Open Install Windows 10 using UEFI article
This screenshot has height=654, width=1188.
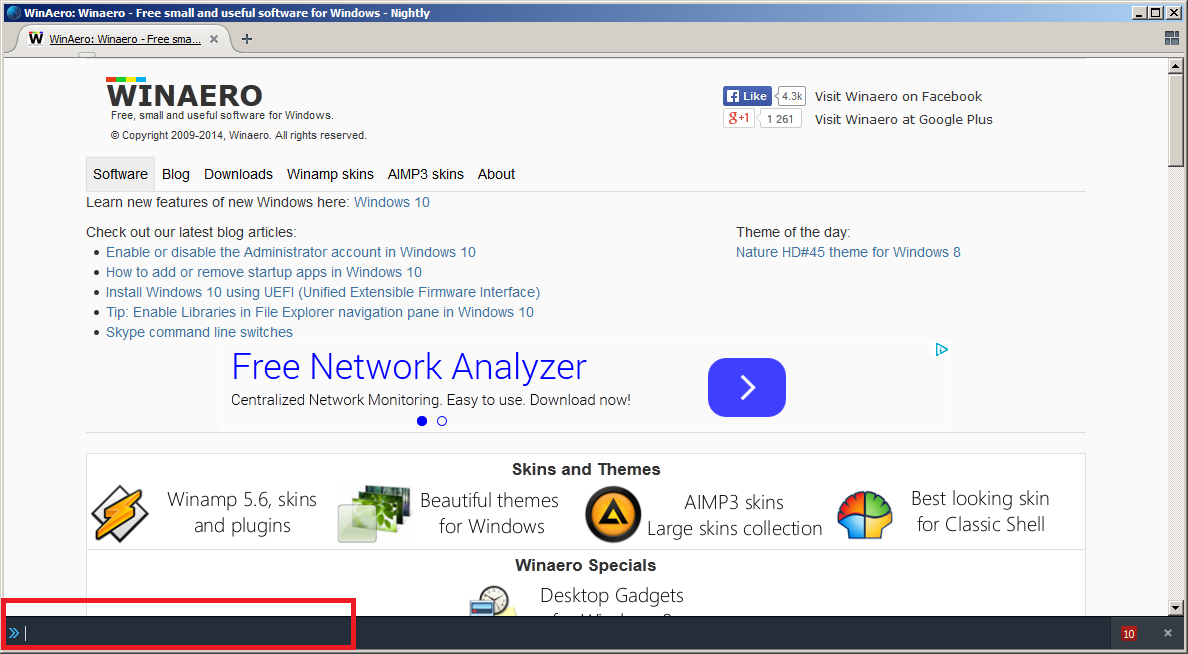pyautogui.click(x=323, y=292)
